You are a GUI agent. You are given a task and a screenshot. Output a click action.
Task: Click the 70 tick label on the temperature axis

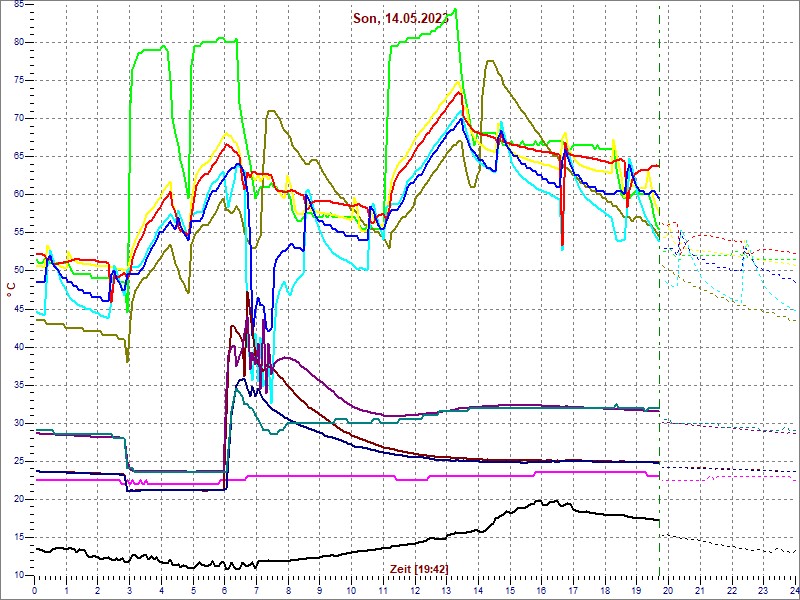pos(19,118)
